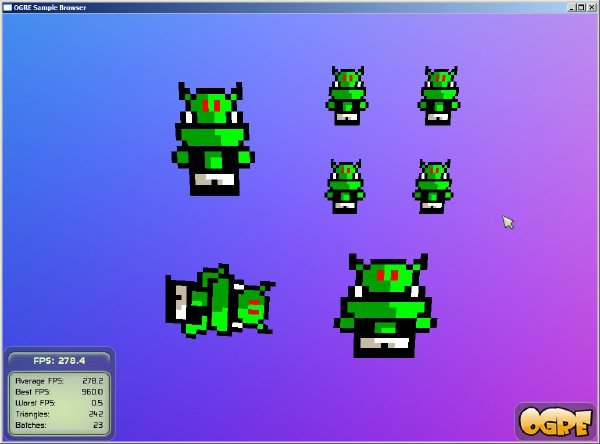Close the OGRE Sample Browser window
This screenshot has width=600, height=444.
tap(591, 7)
